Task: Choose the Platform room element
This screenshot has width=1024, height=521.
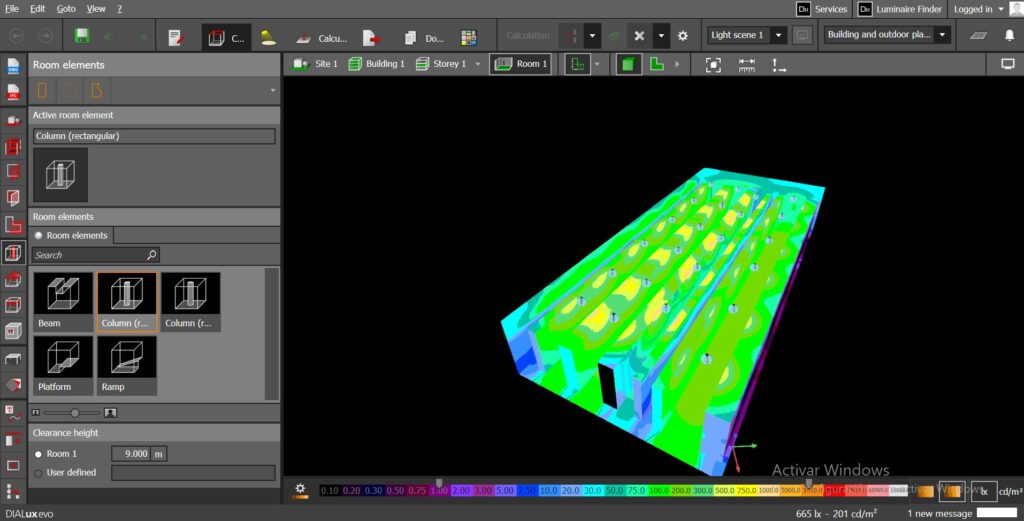Action: (x=63, y=365)
